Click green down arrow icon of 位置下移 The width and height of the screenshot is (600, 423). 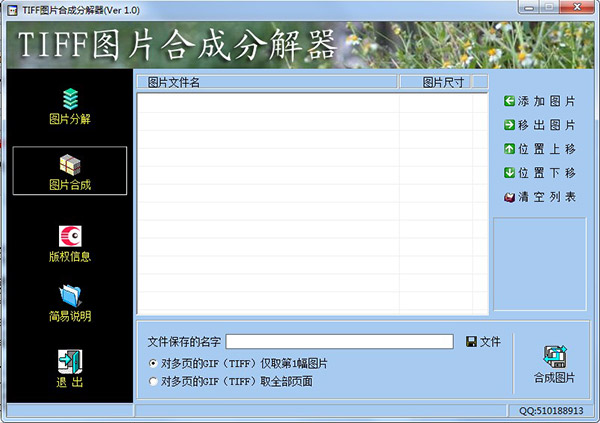[x=509, y=173]
